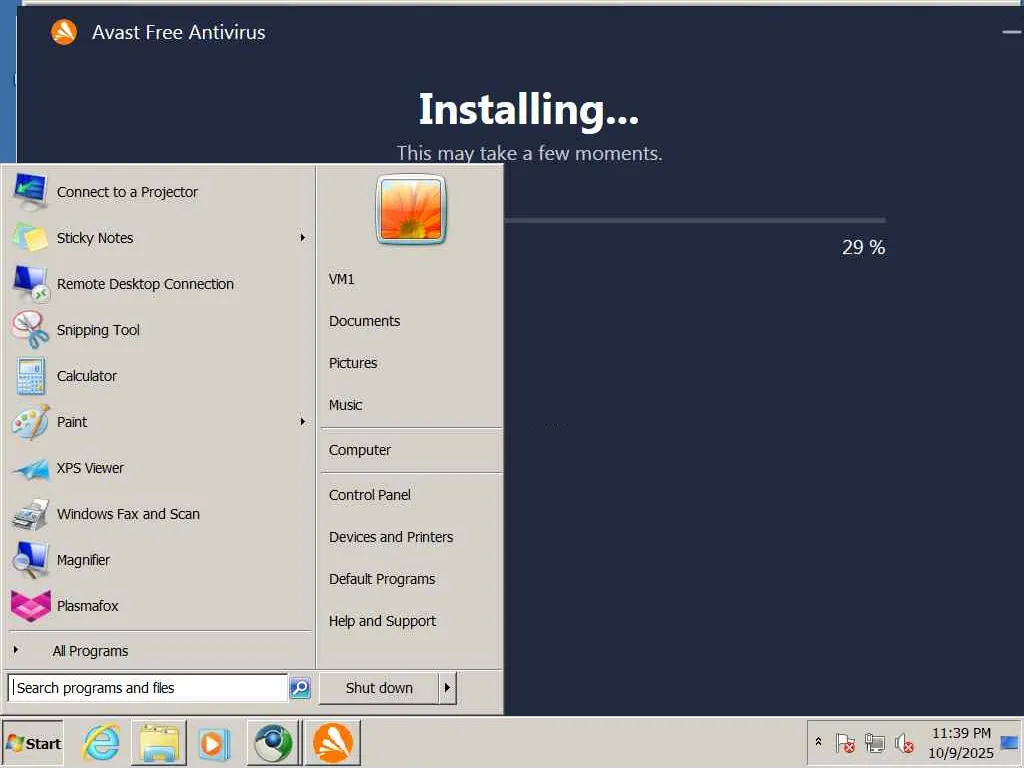Launch Sticky Notes from its icon

(x=30, y=238)
